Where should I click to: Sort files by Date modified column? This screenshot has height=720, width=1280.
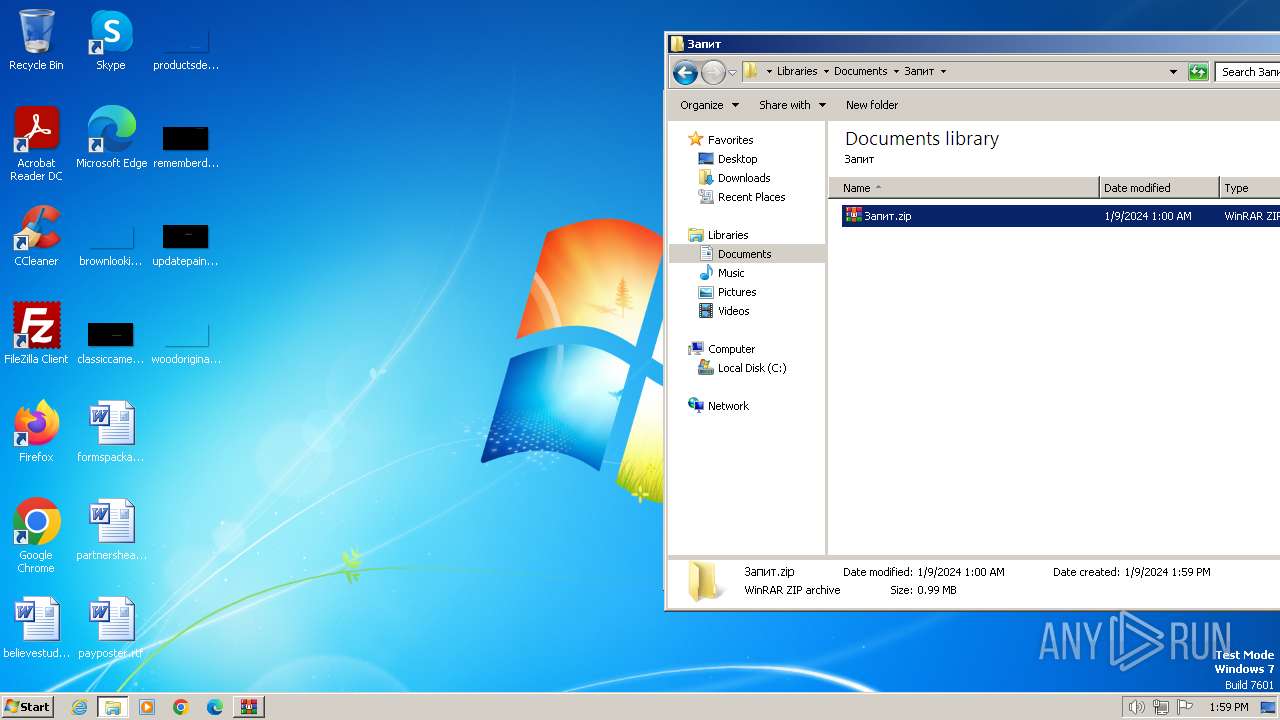(1160, 188)
